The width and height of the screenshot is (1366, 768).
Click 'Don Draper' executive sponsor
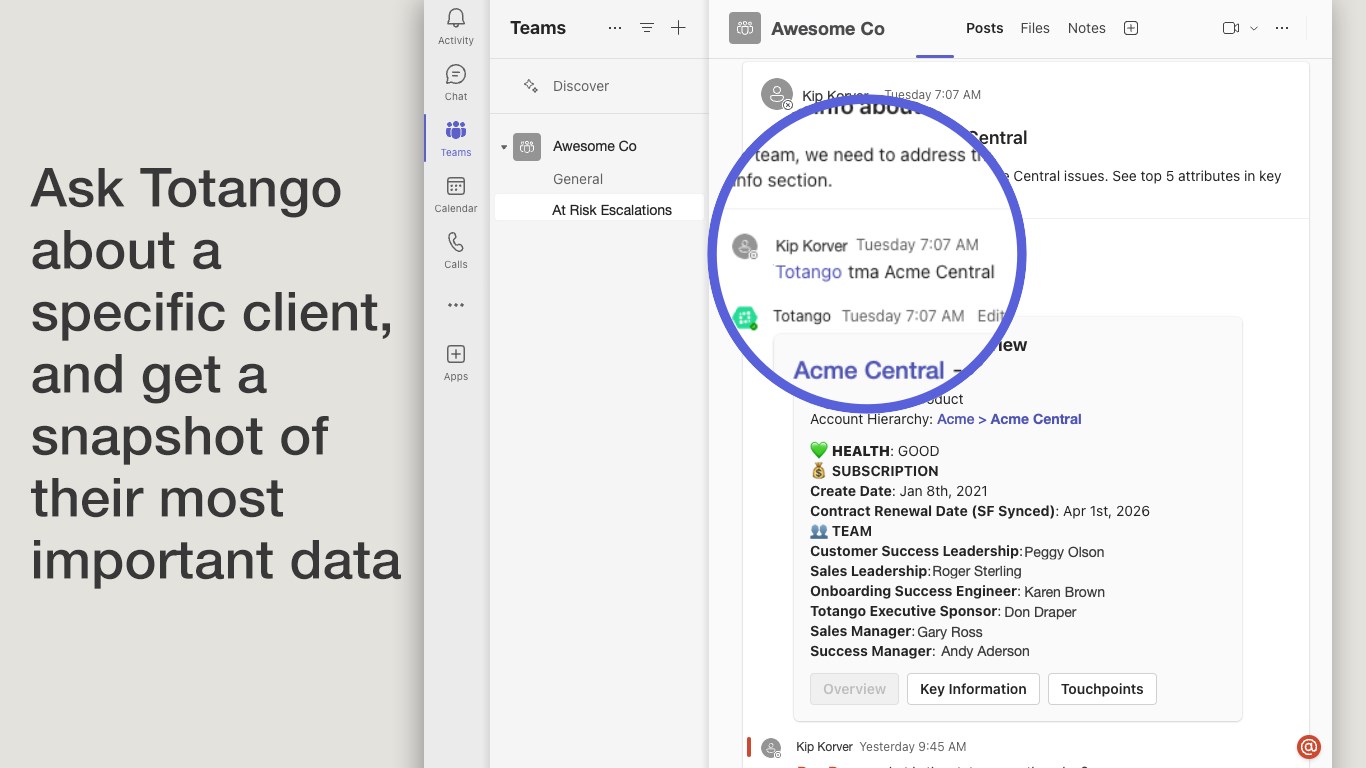(x=1040, y=612)
